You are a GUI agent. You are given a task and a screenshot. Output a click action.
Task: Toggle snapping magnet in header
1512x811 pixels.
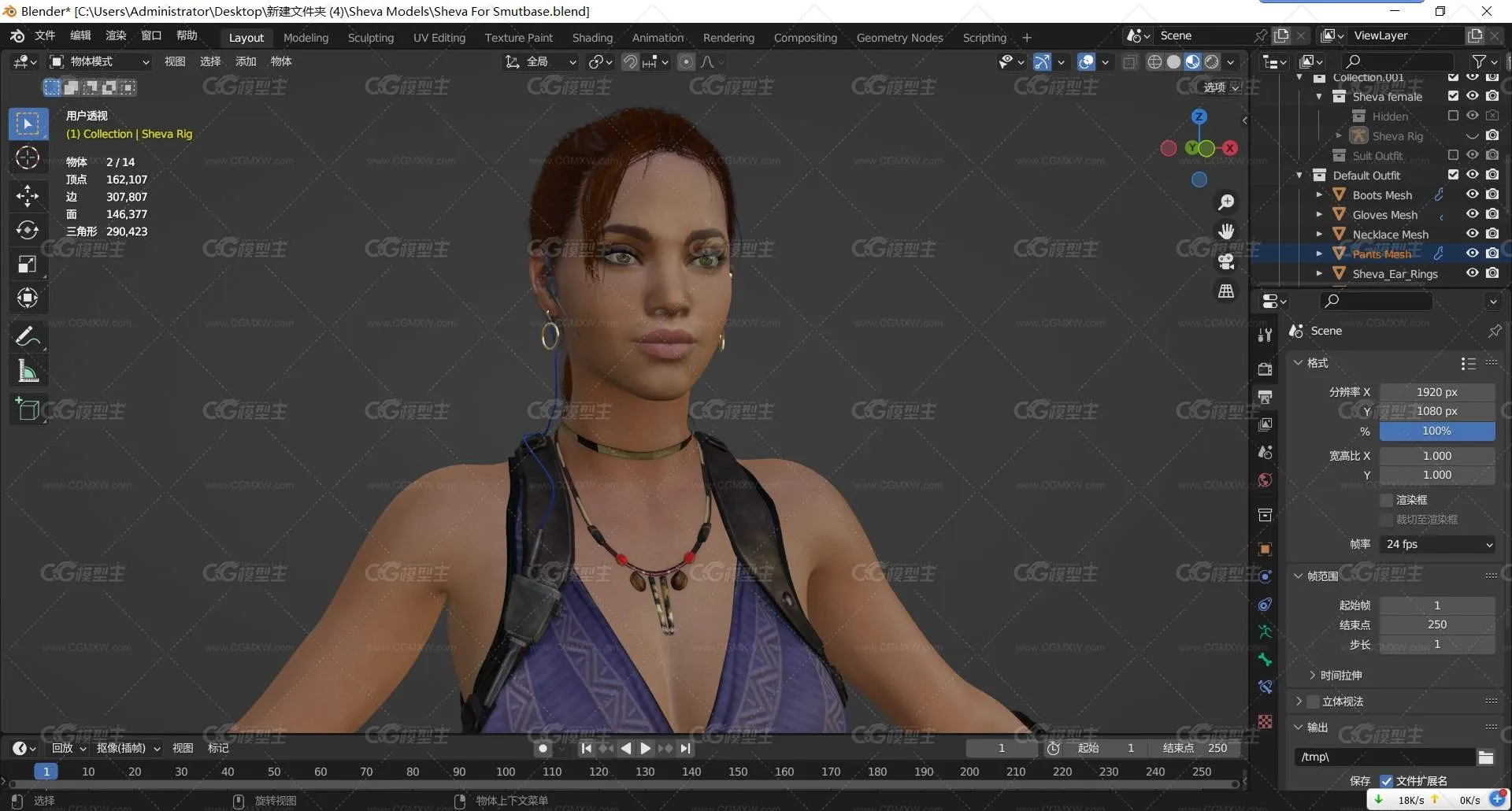coord(630,61)
